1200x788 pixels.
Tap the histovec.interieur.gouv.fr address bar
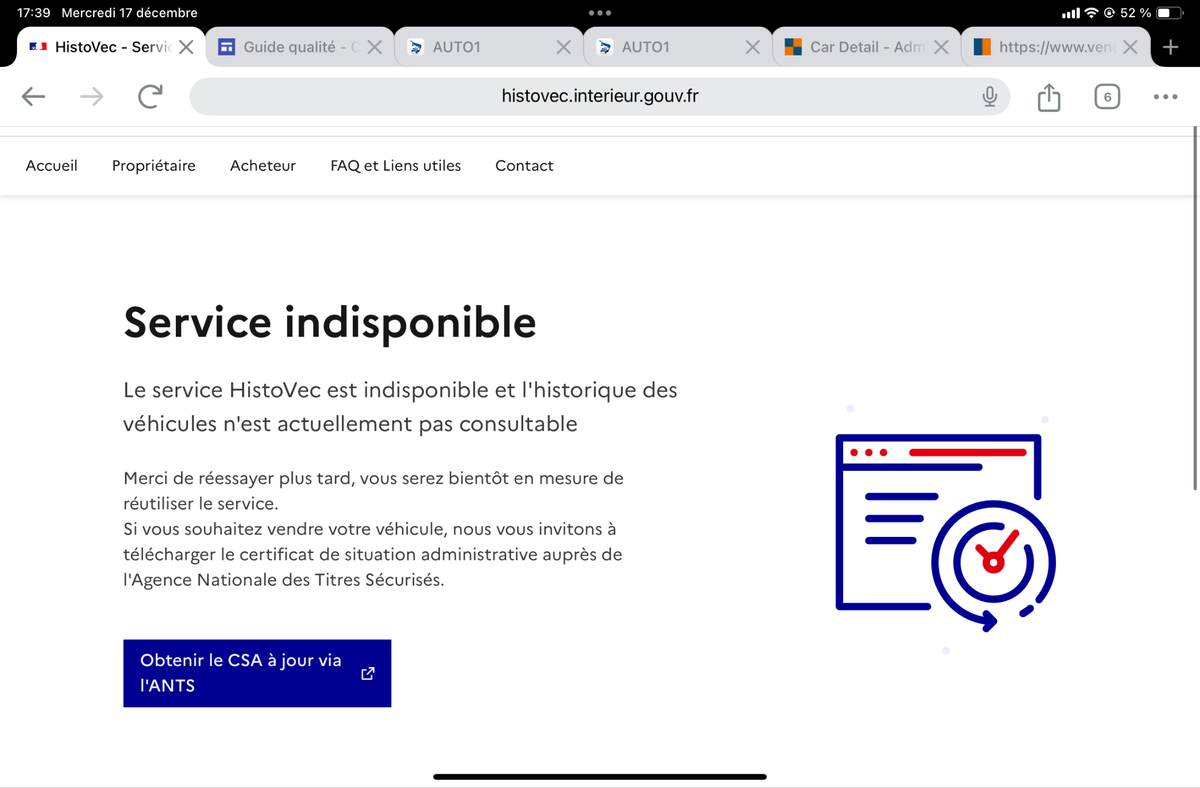coord(600,96)
